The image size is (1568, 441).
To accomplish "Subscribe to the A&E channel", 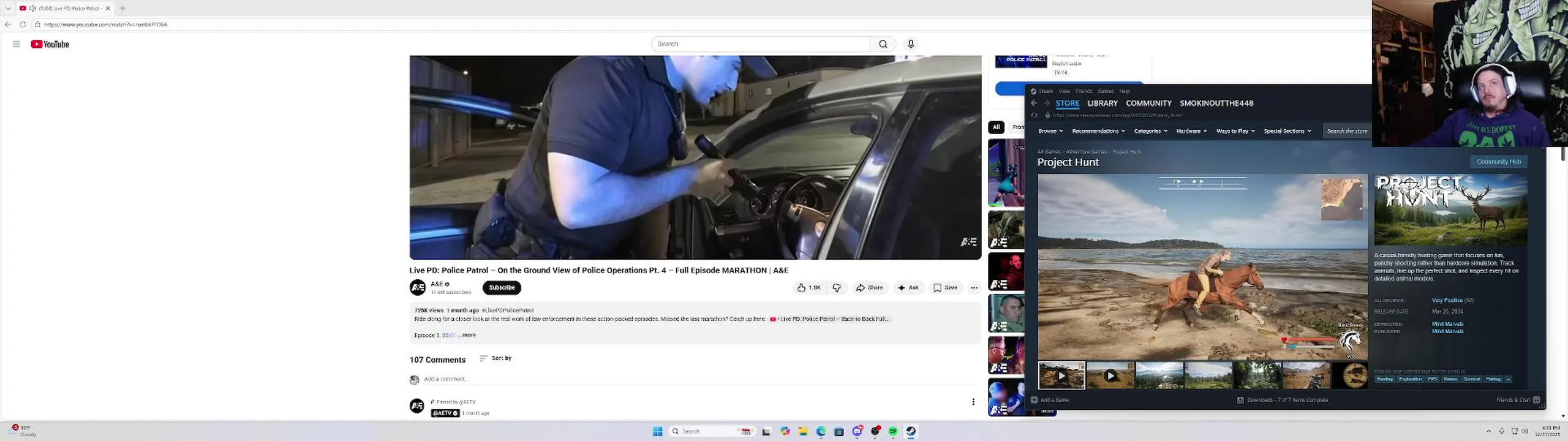I will click(502, 287).
